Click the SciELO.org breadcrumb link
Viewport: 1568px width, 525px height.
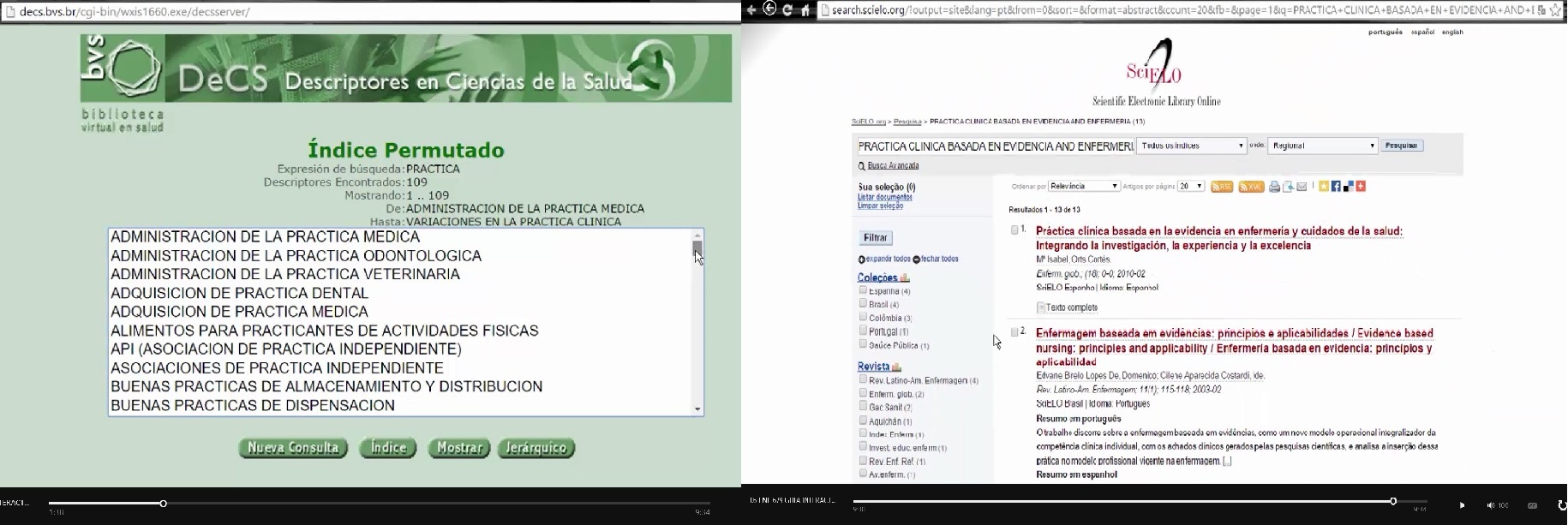pos(869,122)
